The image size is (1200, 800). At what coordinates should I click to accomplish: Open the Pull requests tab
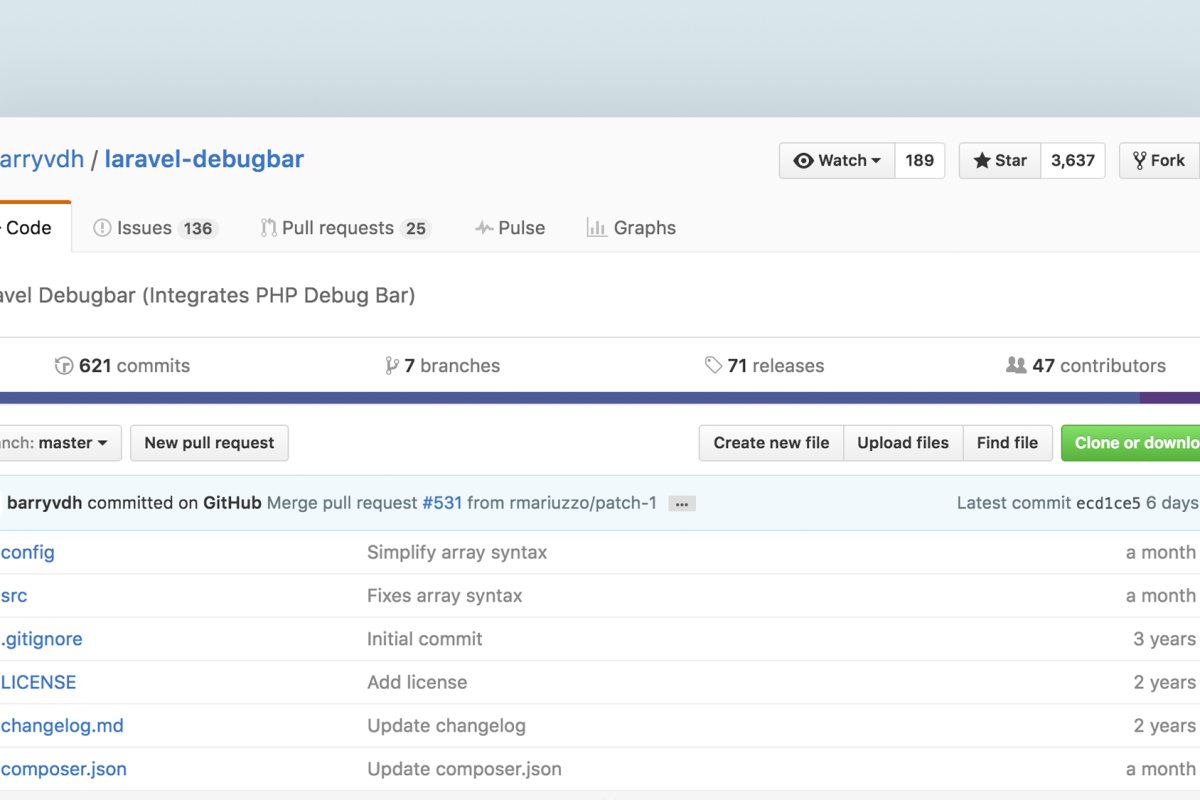(x=345, y=228)
